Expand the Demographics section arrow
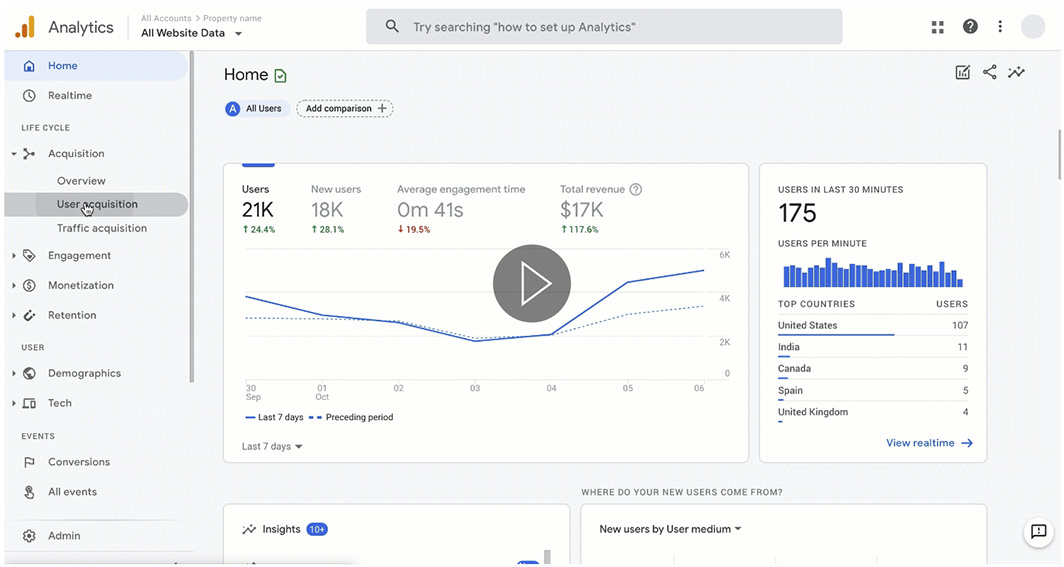1064x567 pixels. pyautogui.click(x=14, y=374)
